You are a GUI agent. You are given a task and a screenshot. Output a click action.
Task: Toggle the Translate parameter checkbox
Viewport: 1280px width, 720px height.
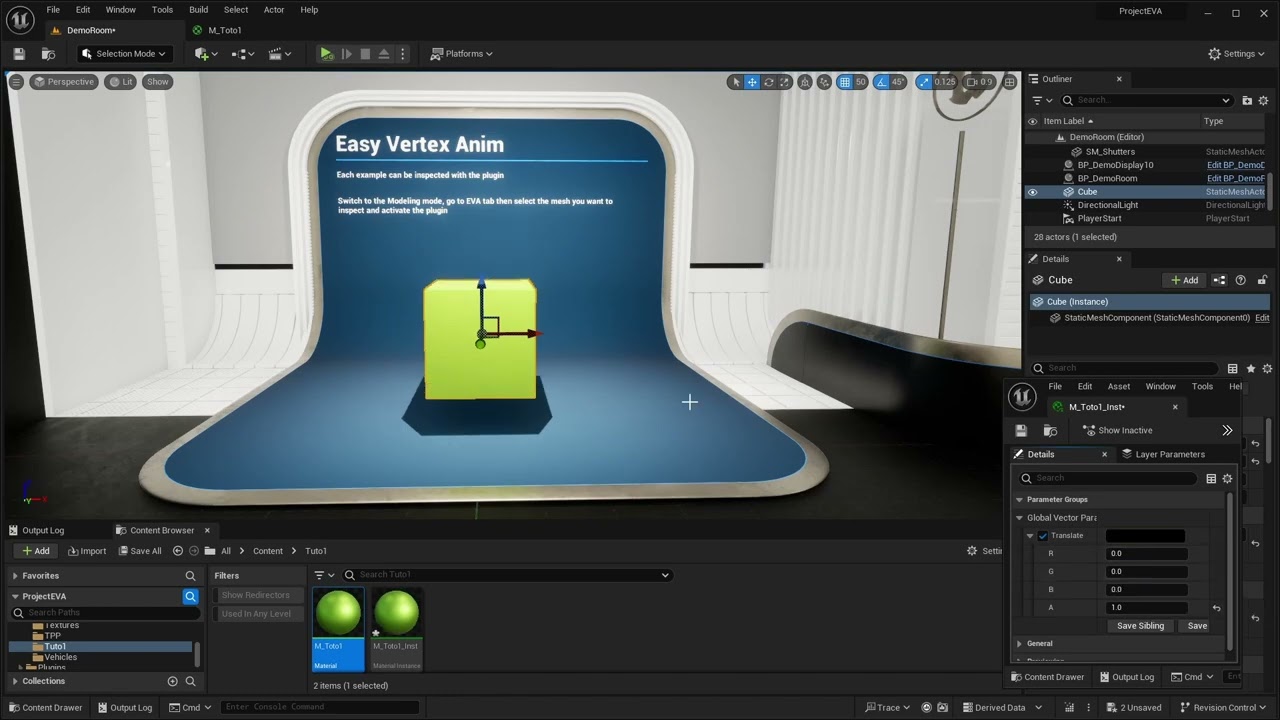pyautogui.click(x=1043, y=536)
